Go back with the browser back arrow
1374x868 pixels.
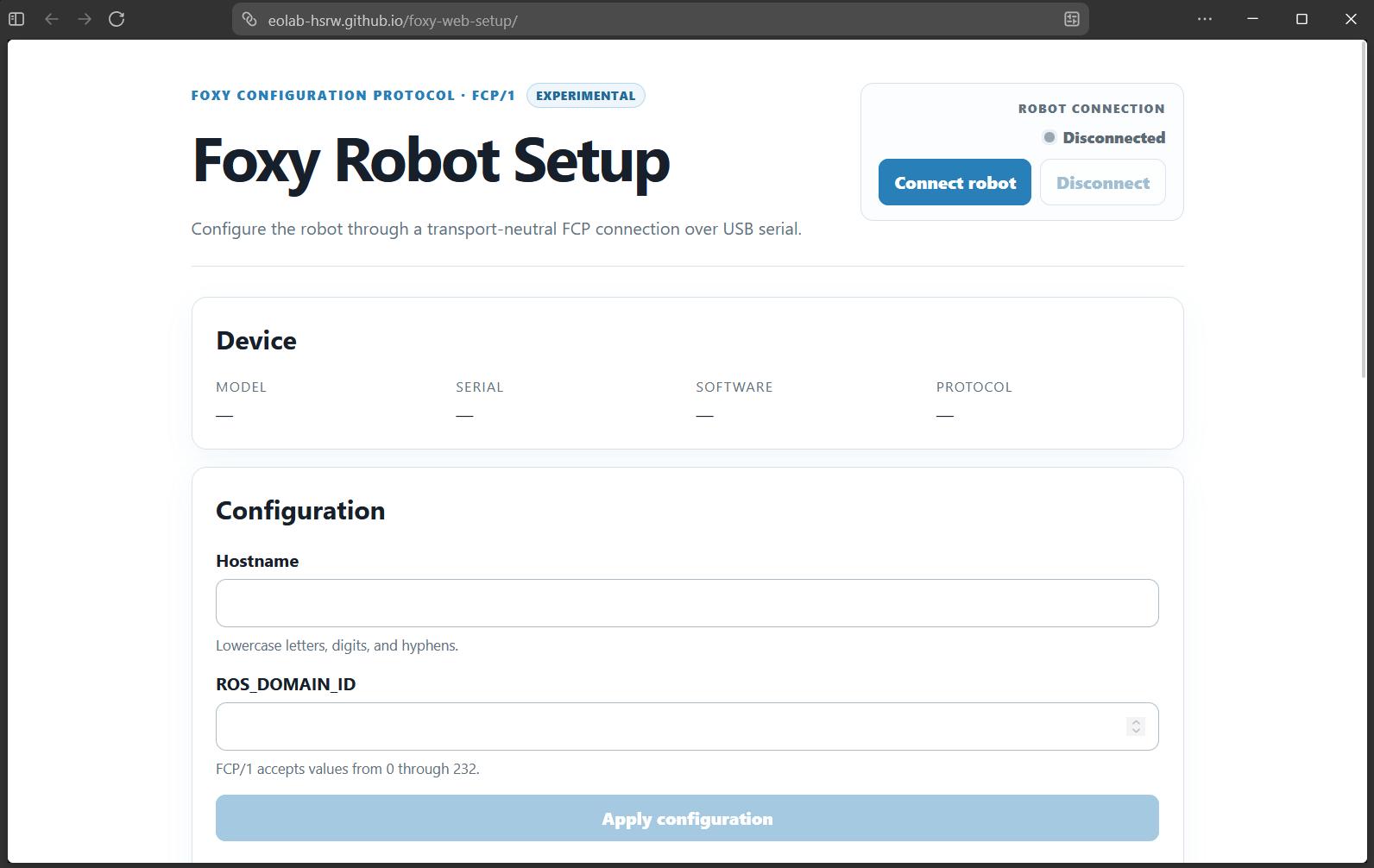(52, 19)
